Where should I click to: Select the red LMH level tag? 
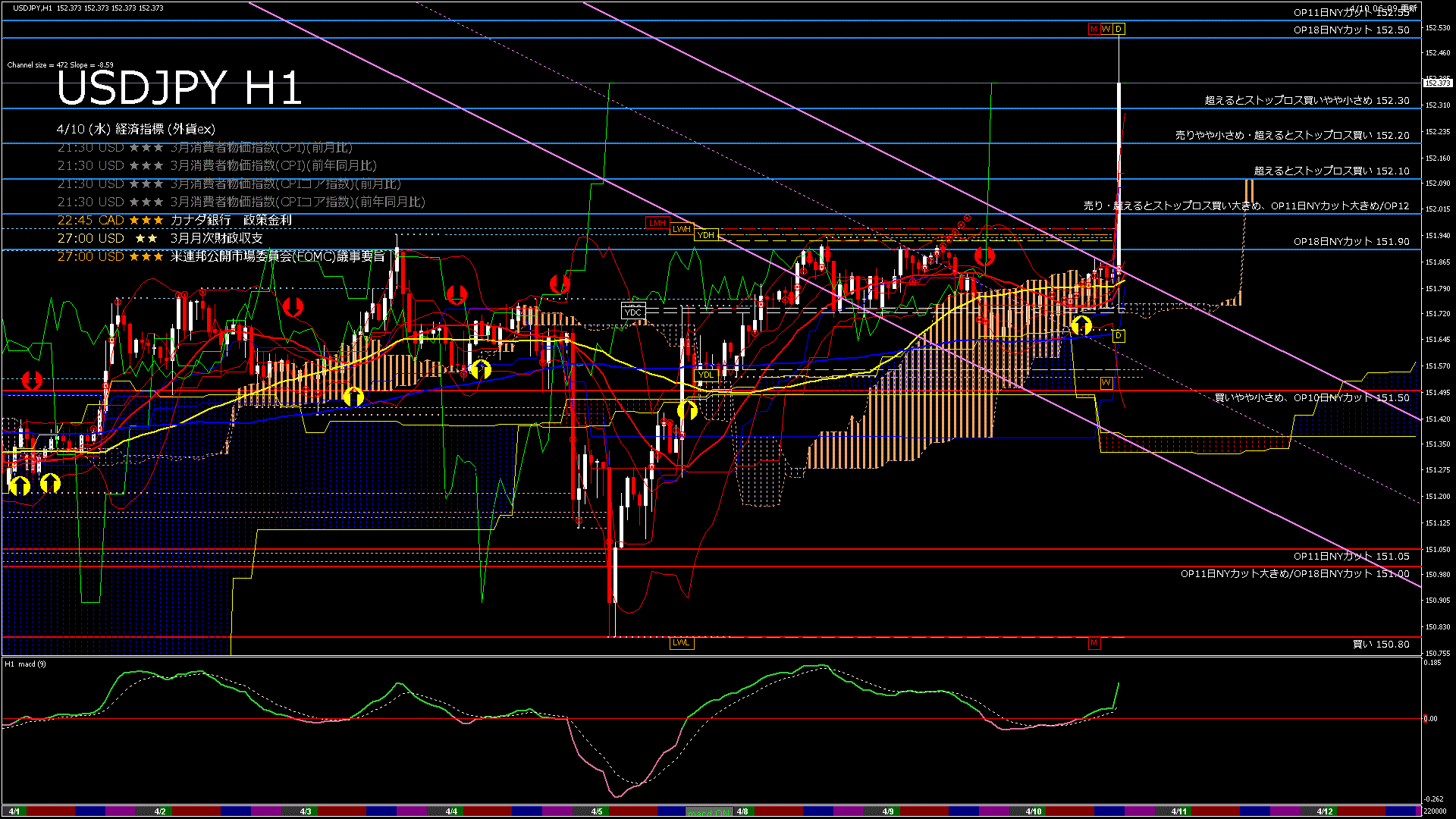(657, 223)
